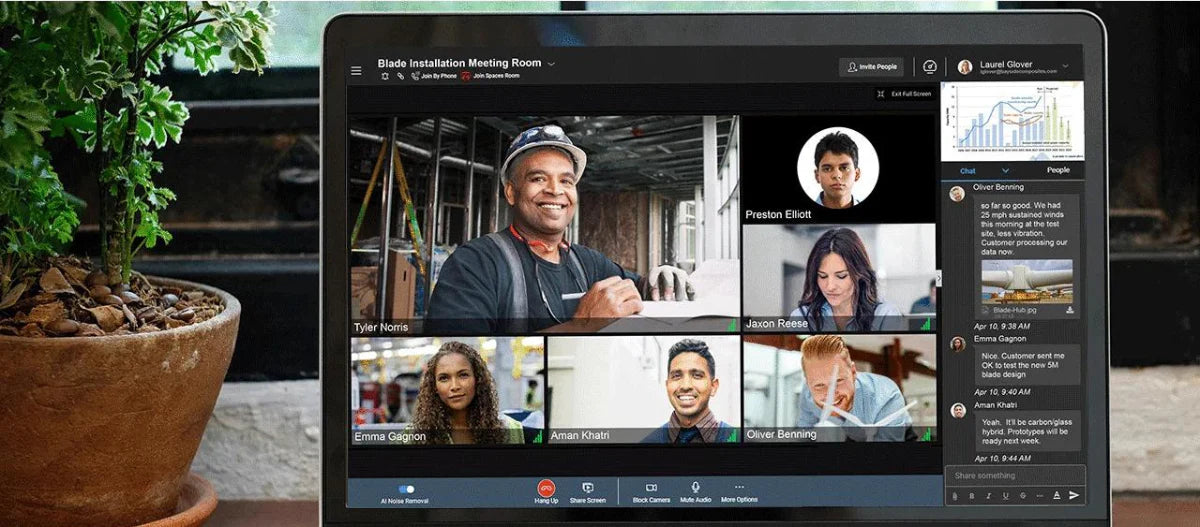The width and height of the screenshot is (1200, 527).
Task: Click the Invite People button
Action: coord(871,67)
